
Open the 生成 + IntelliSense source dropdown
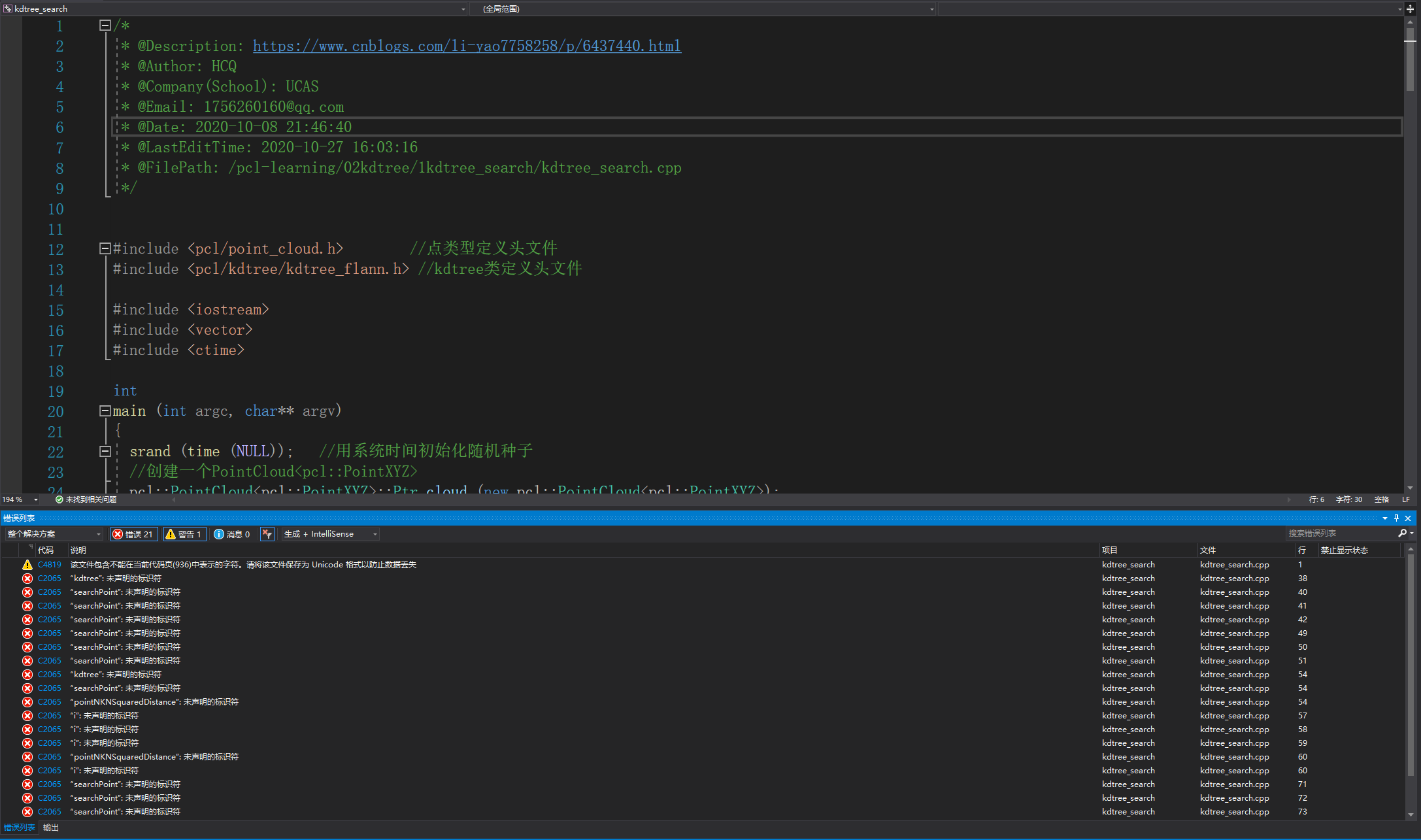pos(331,534)
